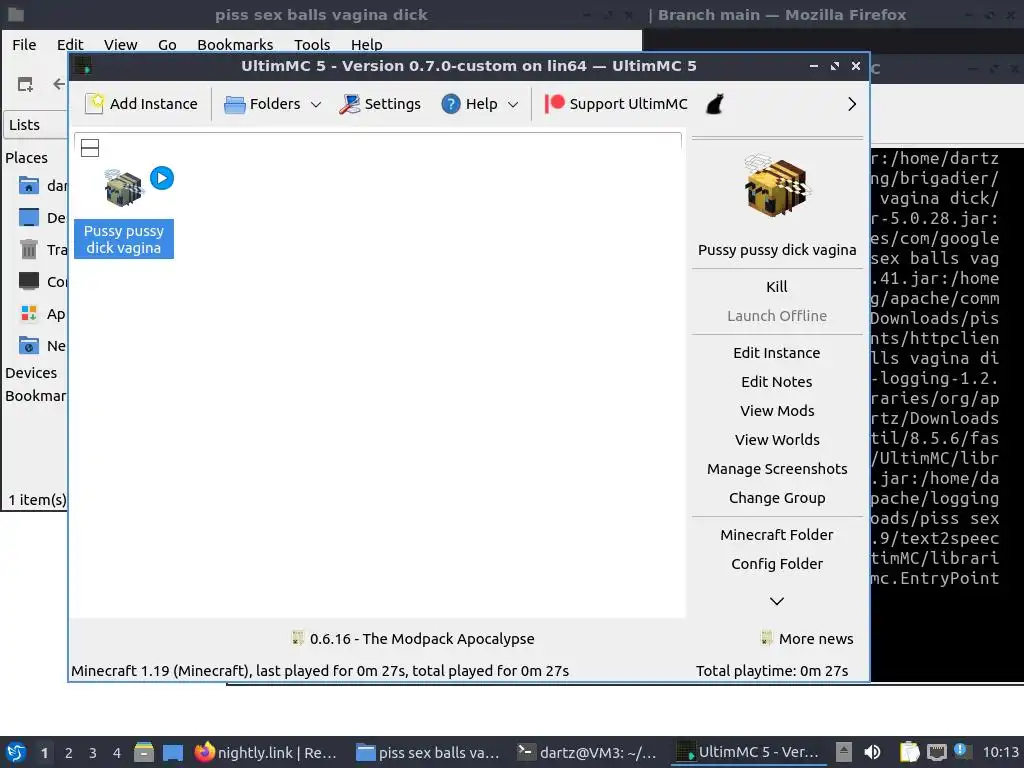Click the More news button
The height and width of the screenshot is (768, 1024).
(x=807, y=639)
